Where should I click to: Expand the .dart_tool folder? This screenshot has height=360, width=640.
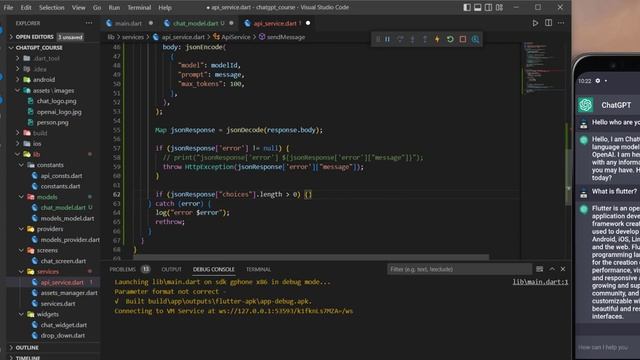point(47,58)
